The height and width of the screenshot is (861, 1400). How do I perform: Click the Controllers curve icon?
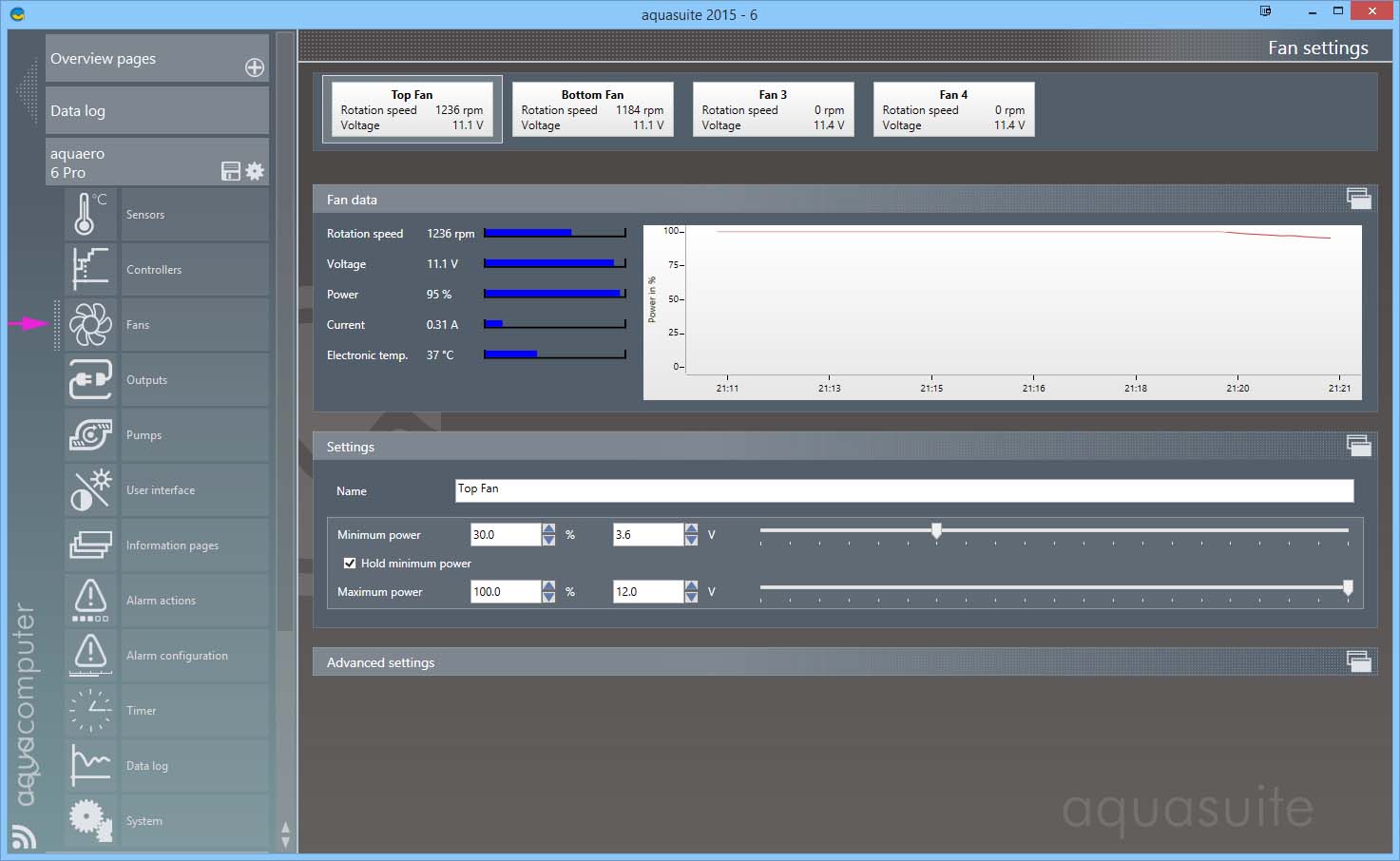(90, 269)
